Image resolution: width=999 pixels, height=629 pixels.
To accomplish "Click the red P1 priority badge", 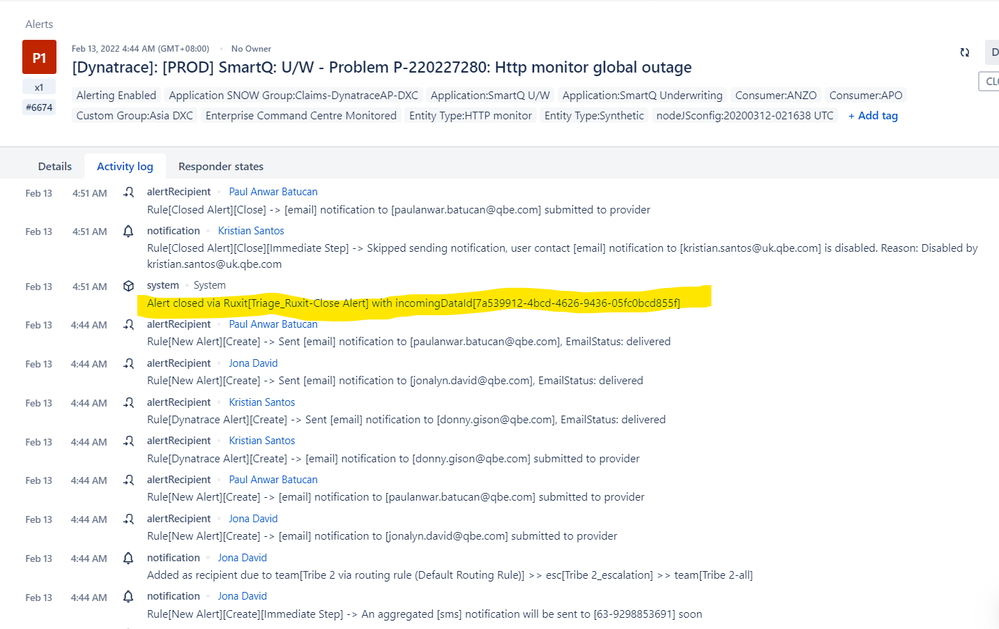I will [x=38, y=57].
